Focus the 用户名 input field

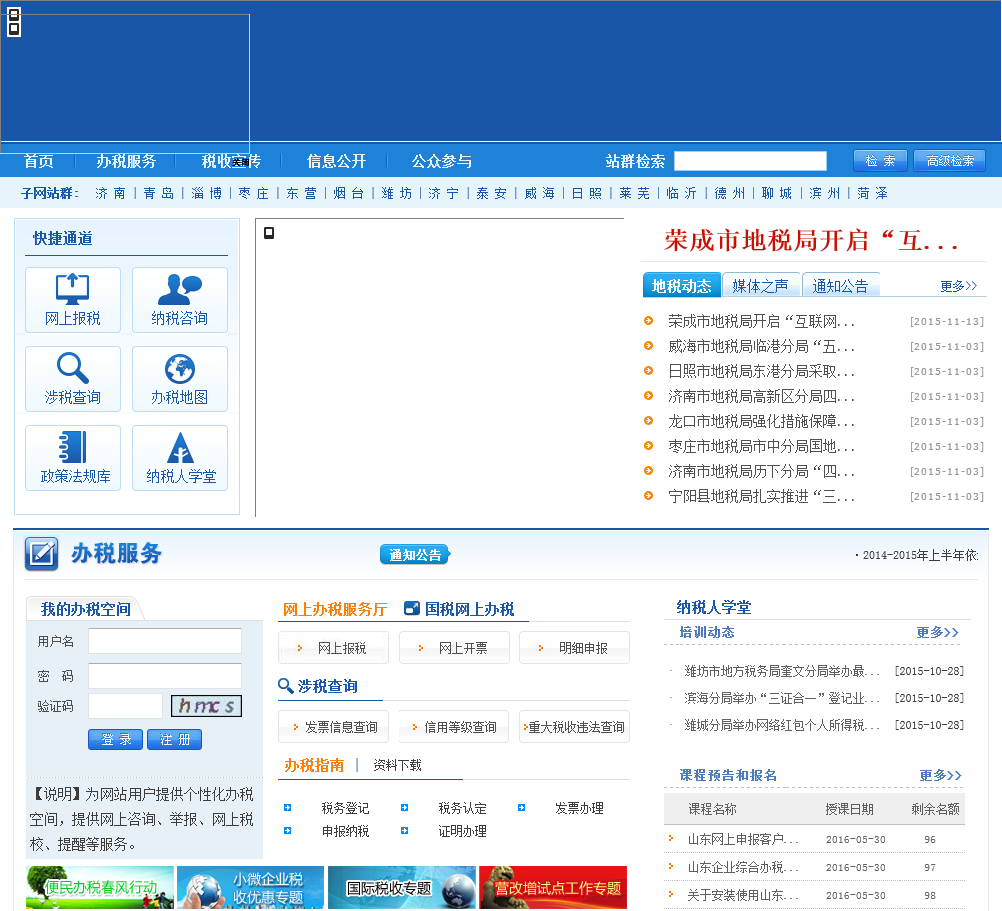[165, 641]
